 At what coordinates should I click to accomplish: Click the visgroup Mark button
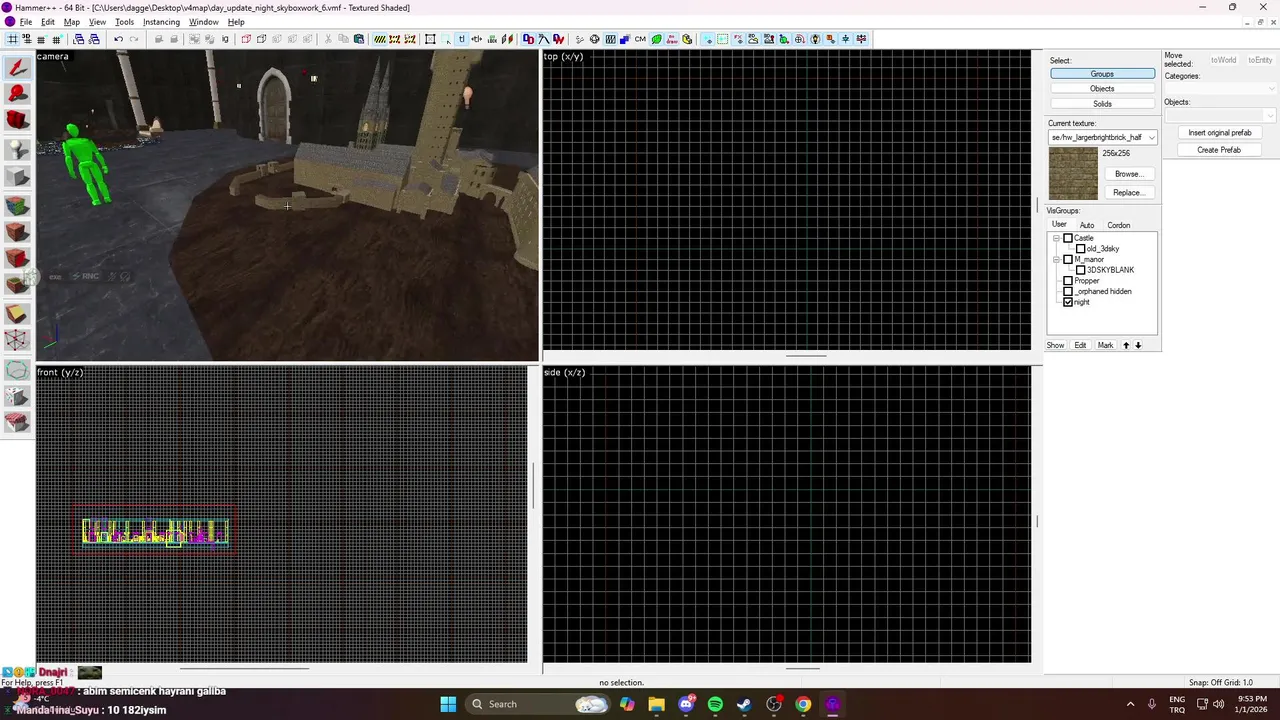pos(1105,345)
